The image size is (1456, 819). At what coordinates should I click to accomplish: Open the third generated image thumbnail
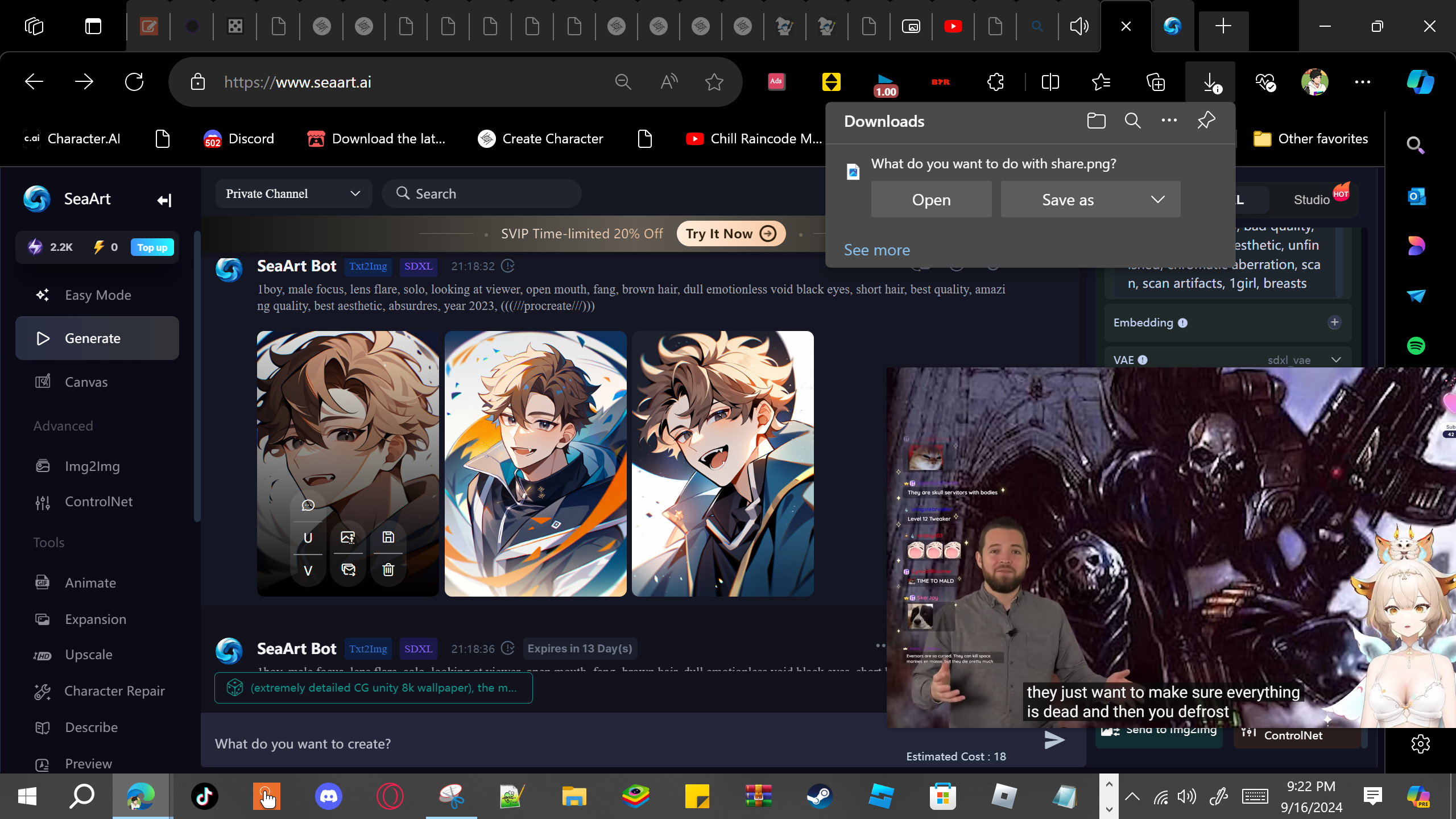[x=722, y=464]
